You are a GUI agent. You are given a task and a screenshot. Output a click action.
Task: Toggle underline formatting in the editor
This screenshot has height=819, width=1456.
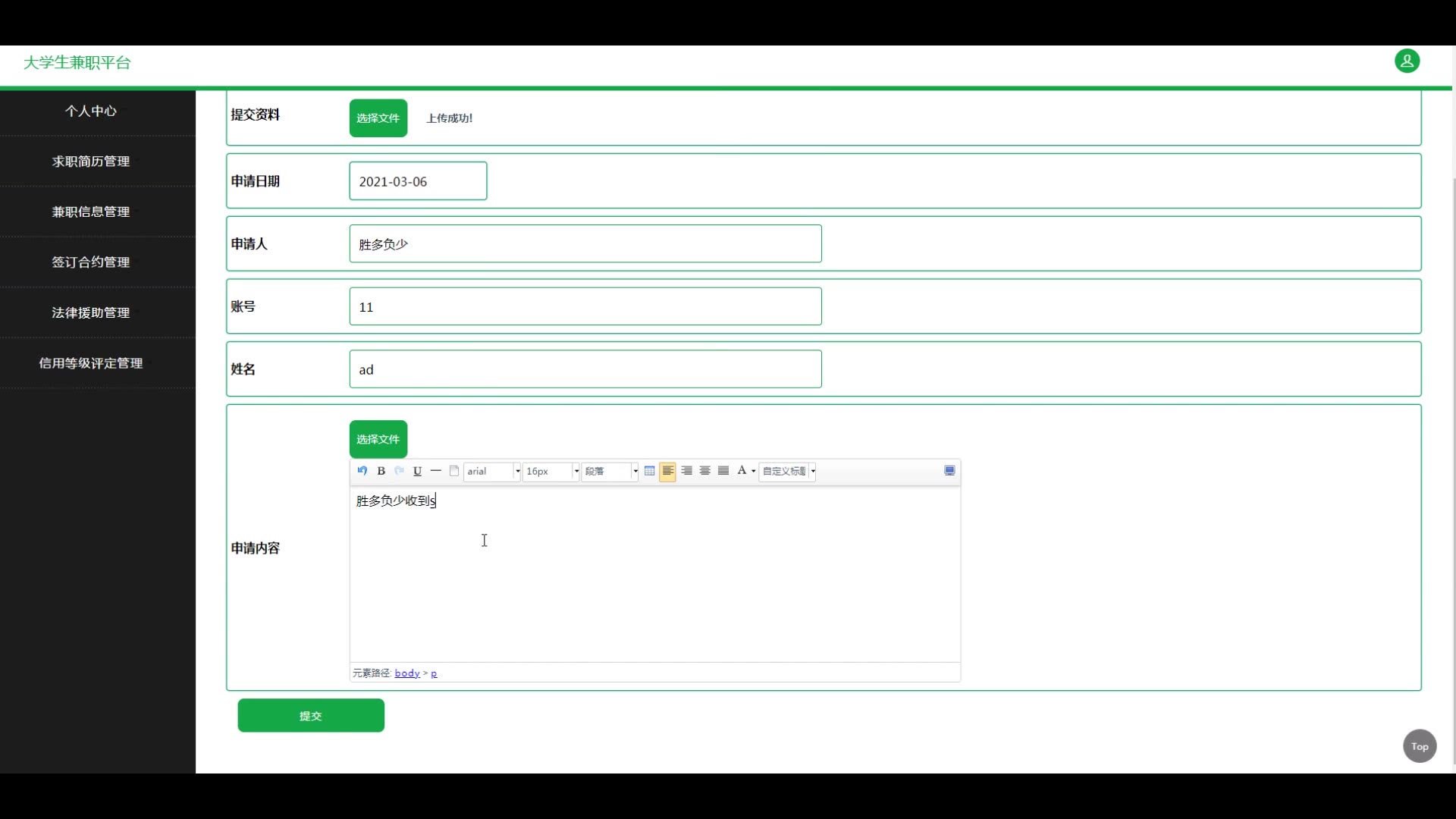pos(418,471)
